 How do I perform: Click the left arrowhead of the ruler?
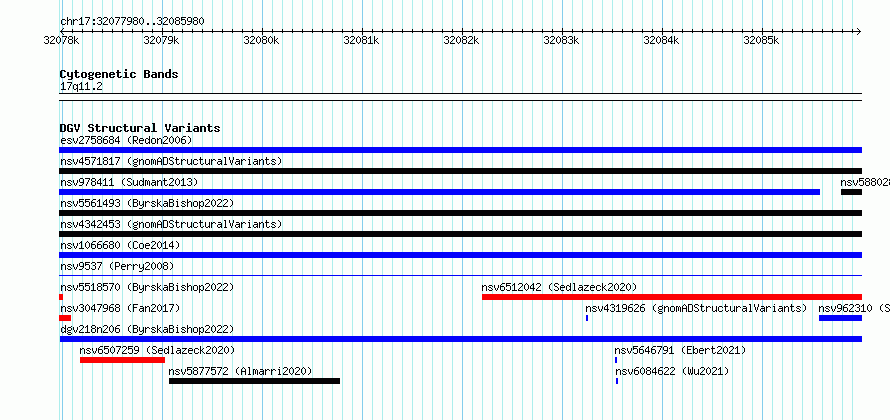(62, 31)
